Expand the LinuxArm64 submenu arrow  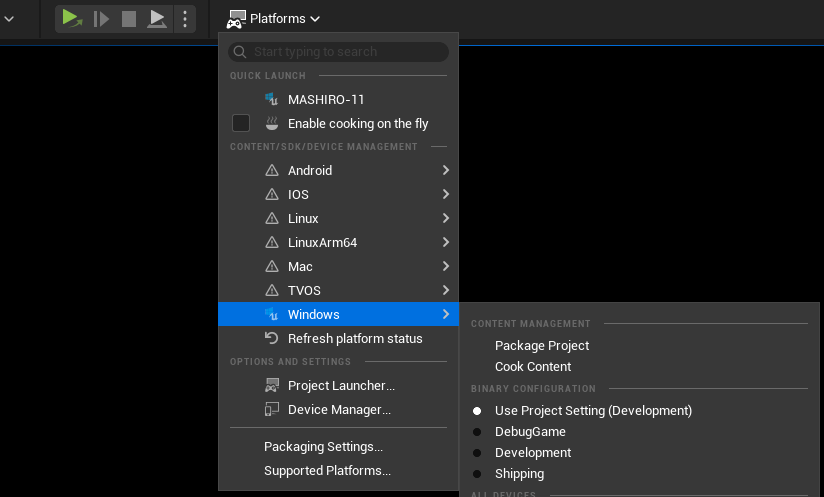point(446,242)
